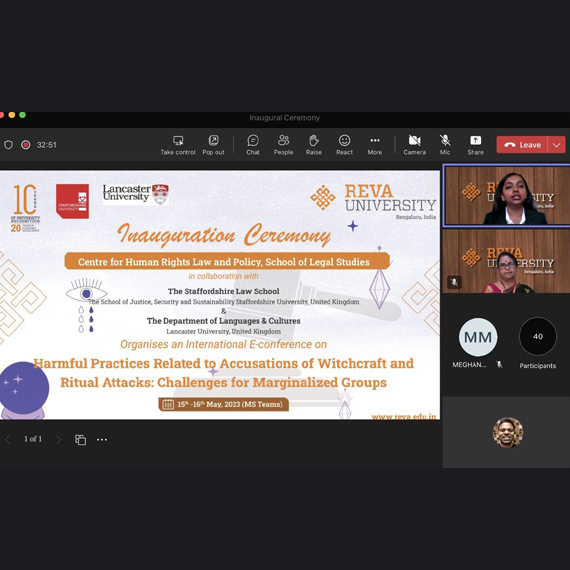Click the shield privacy icon

(8, 145)
